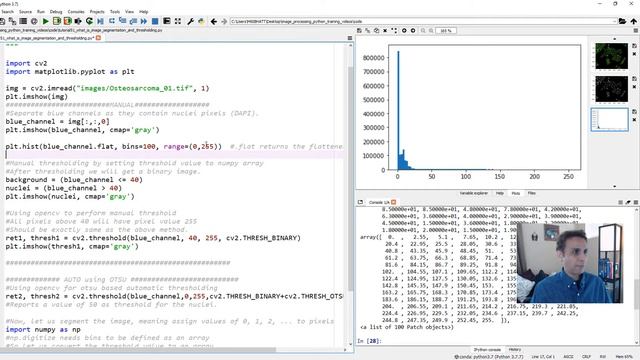Delete the second thumbnail plot
This screenshot has width=640, height=360.
pyautogui.click(x=634, y=87)
